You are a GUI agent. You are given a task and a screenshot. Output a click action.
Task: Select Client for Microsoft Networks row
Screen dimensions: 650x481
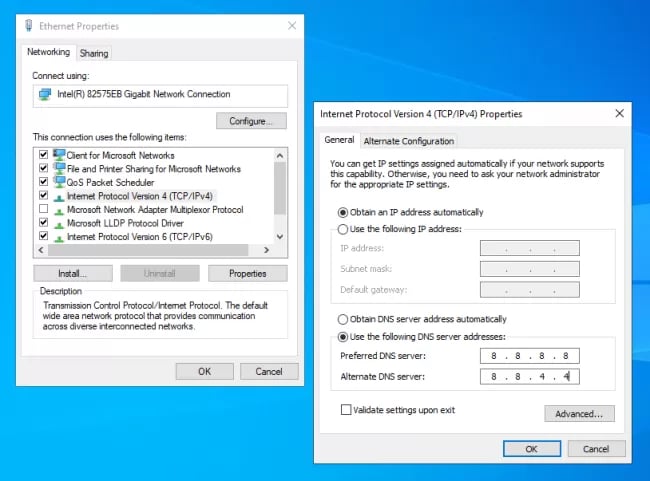(x=120, y=155)
